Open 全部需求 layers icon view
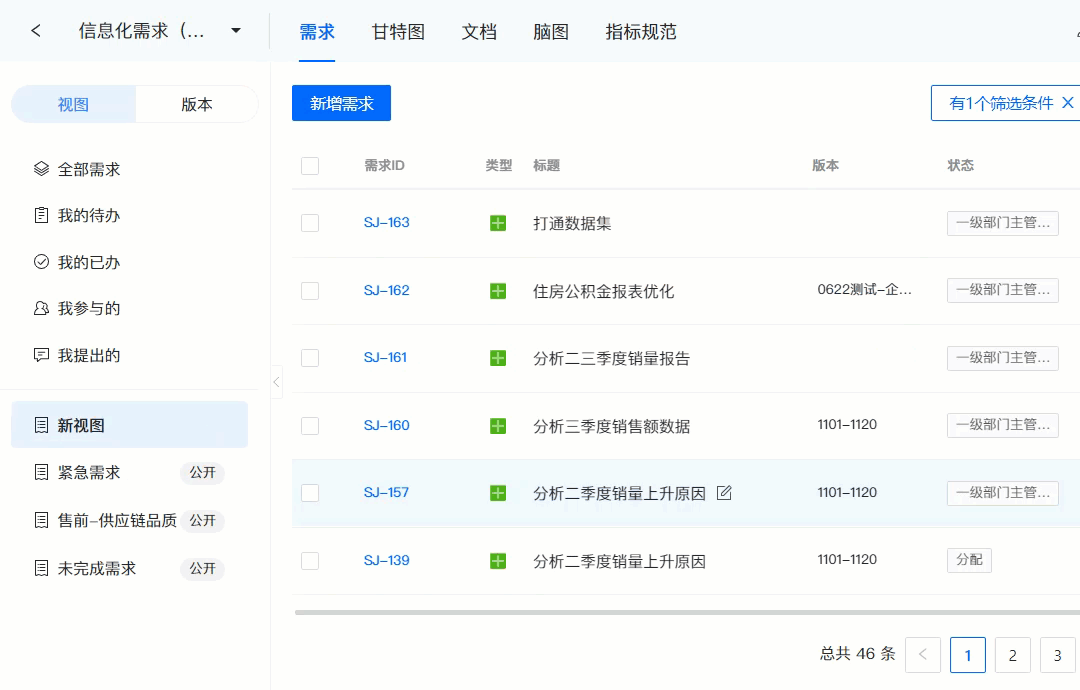This screenshot has width=1080, height=690. pyautogui.click(x=41, y=169)
